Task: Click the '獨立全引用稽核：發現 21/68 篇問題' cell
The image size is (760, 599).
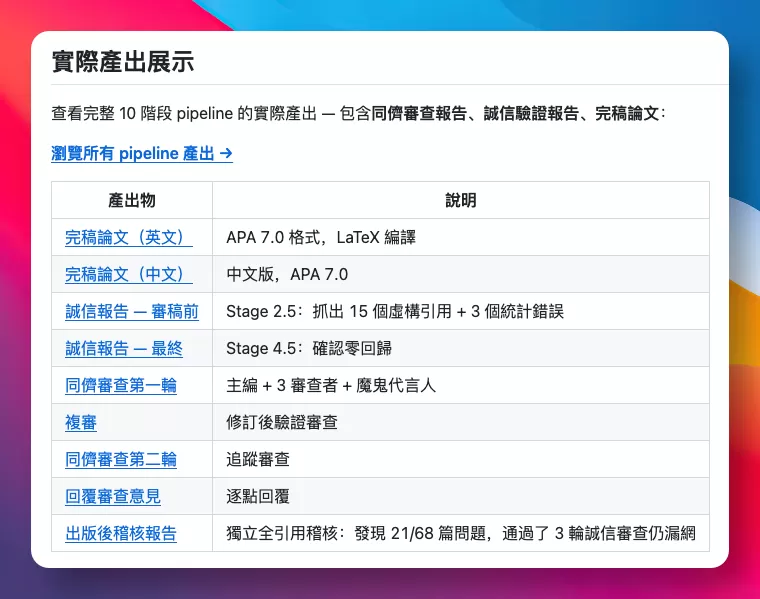Action: pyautogui.click(x=461, y=533)
